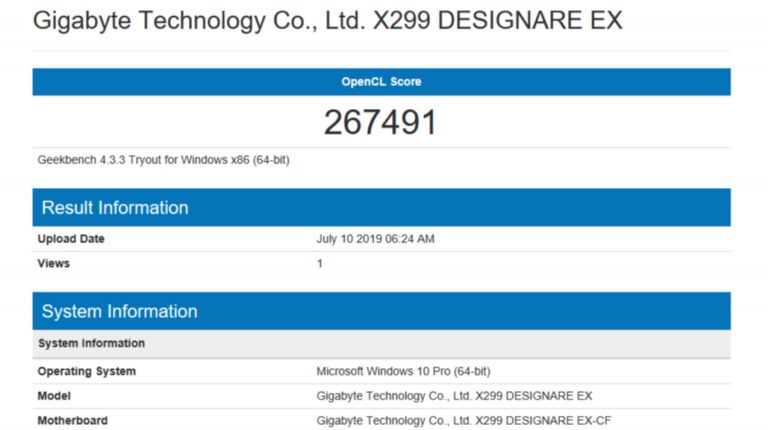Screen dimensions: 768x430
Task: Click the Result Information section header
Action: pyautogui.click(x=115, y=208)
